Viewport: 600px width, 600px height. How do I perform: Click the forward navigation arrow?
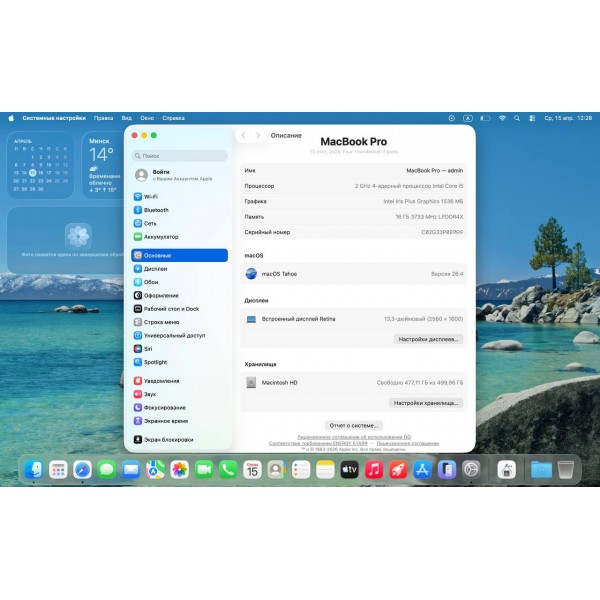pyautogui.click(x=258, y=135)
